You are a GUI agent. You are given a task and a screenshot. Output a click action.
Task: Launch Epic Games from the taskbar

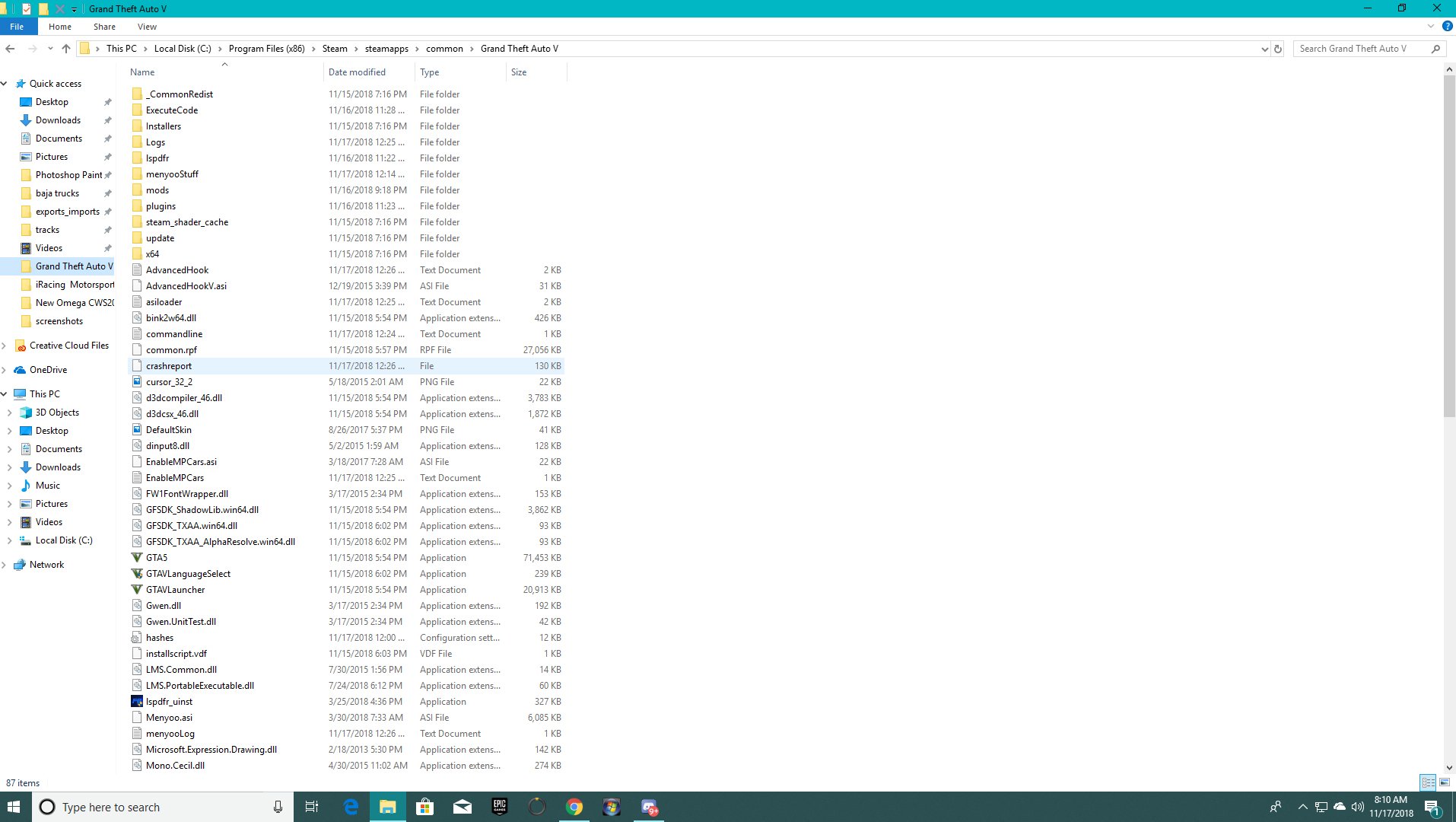click(500, 807)
